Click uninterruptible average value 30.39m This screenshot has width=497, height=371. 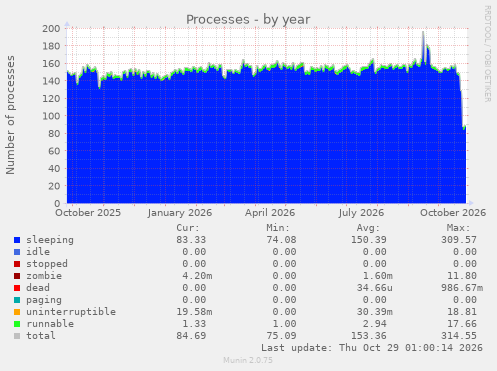click(x=375, y=312)
